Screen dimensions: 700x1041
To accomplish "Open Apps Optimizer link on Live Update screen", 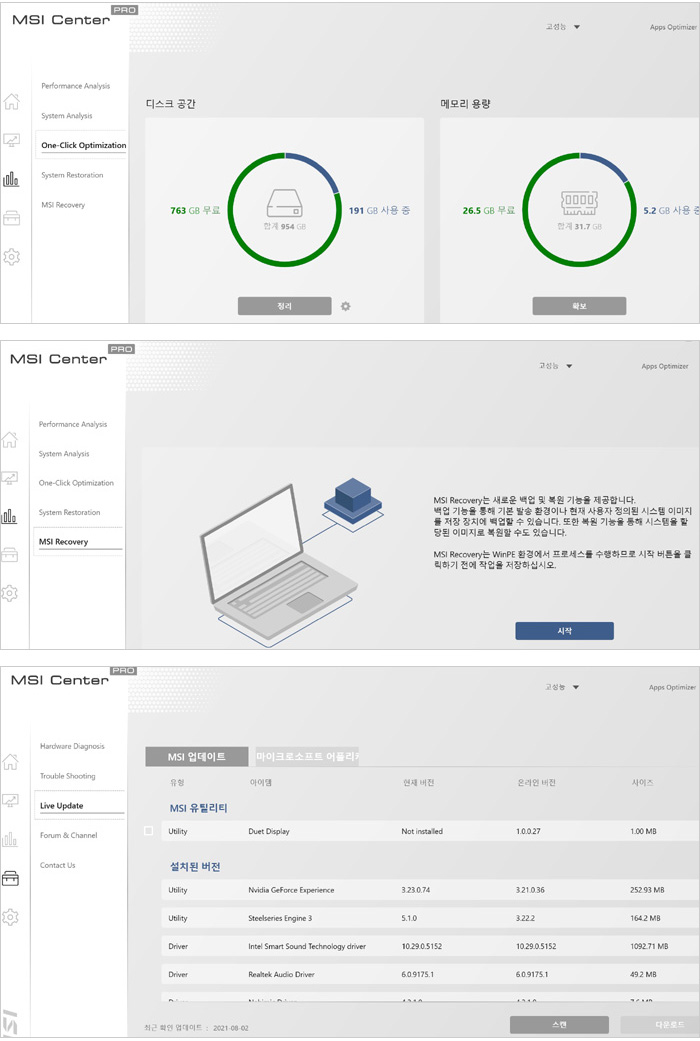I will coord(672,687).
